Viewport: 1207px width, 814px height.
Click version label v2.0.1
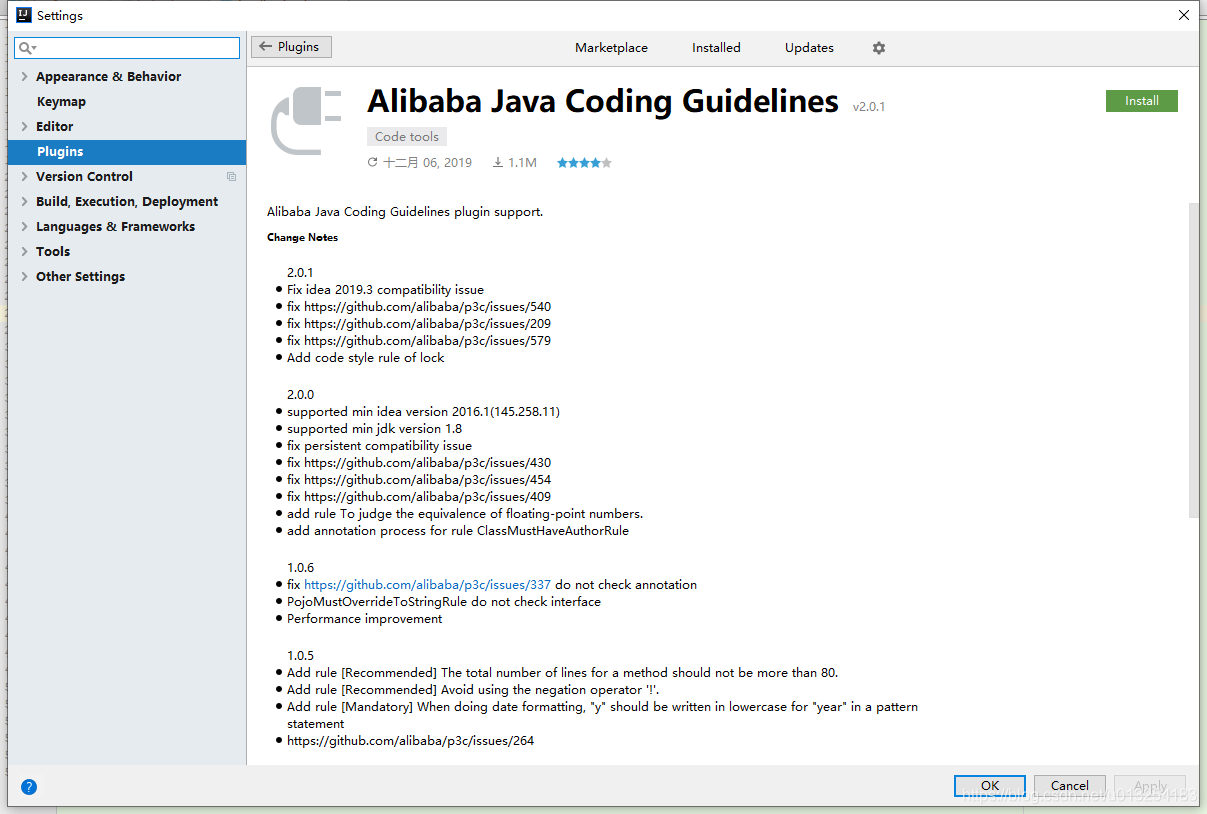point(869,106)
